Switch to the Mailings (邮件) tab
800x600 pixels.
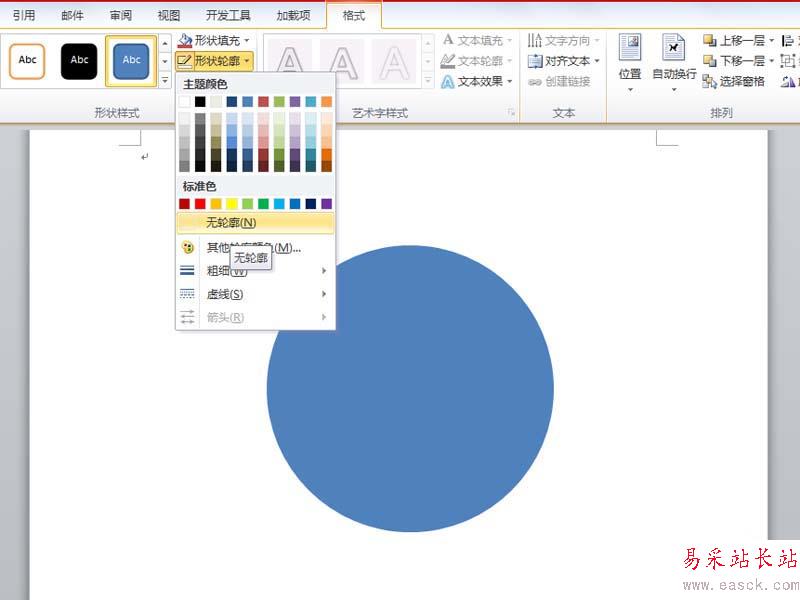(72, 15)
